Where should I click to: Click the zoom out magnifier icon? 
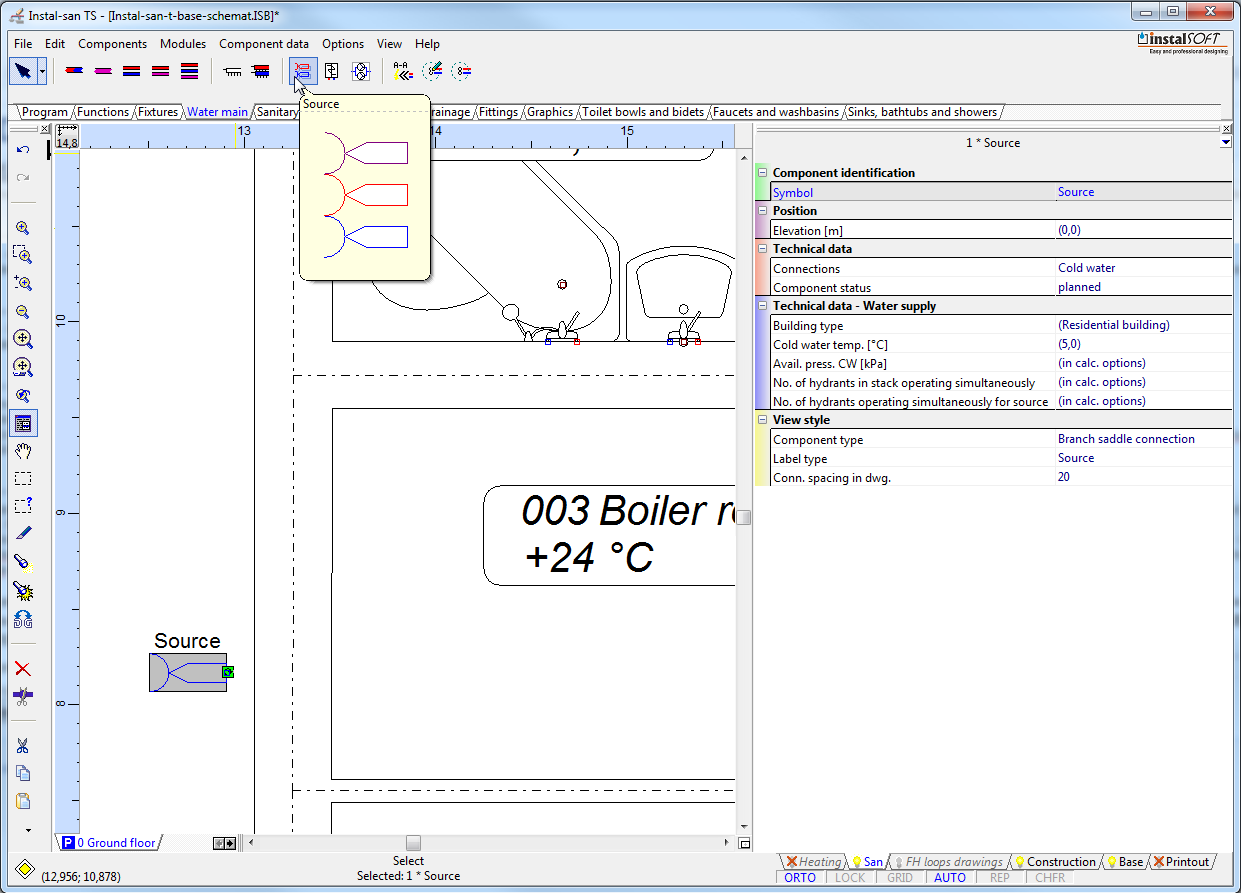(x=23, y=312)
